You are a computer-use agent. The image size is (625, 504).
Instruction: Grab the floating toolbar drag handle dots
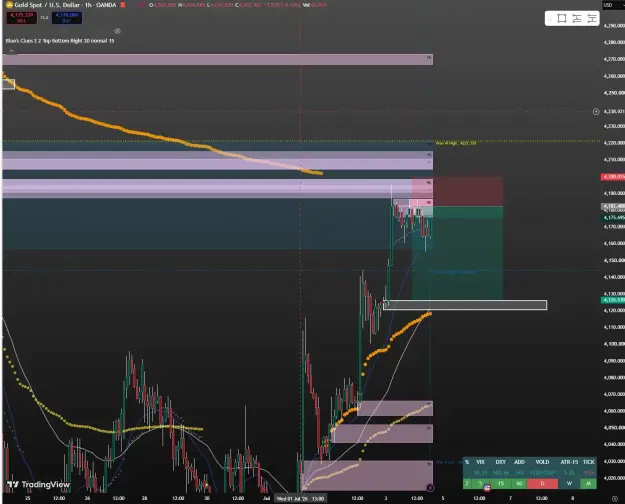550,18
